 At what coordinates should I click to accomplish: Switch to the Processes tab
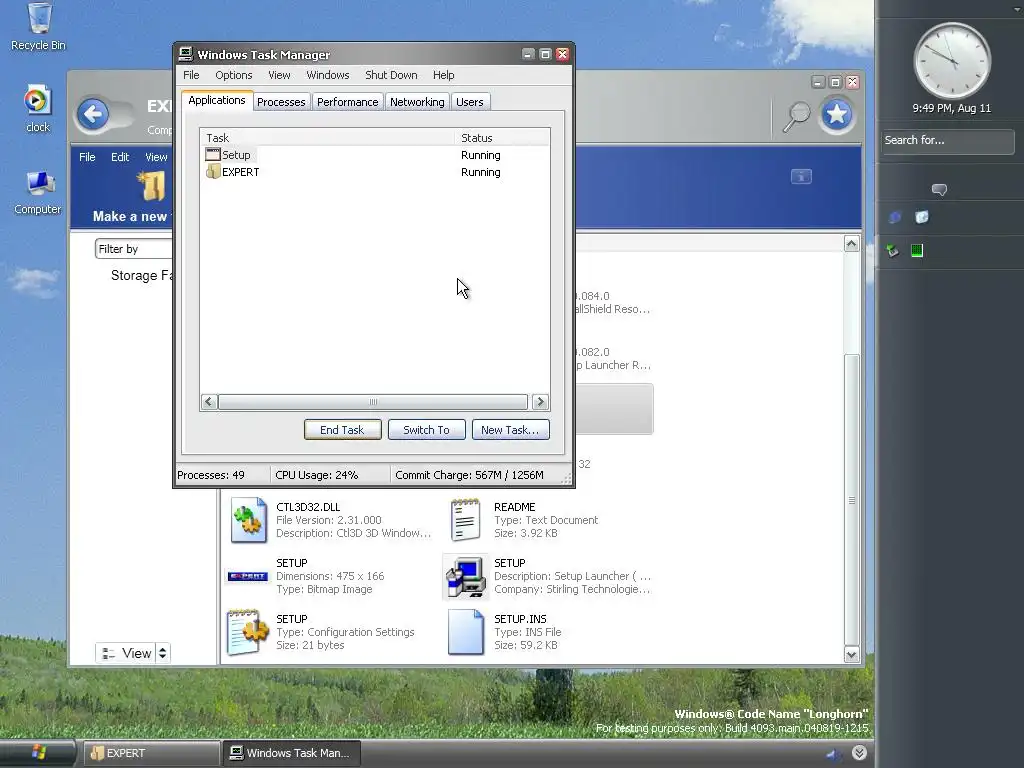pos(281,102)
